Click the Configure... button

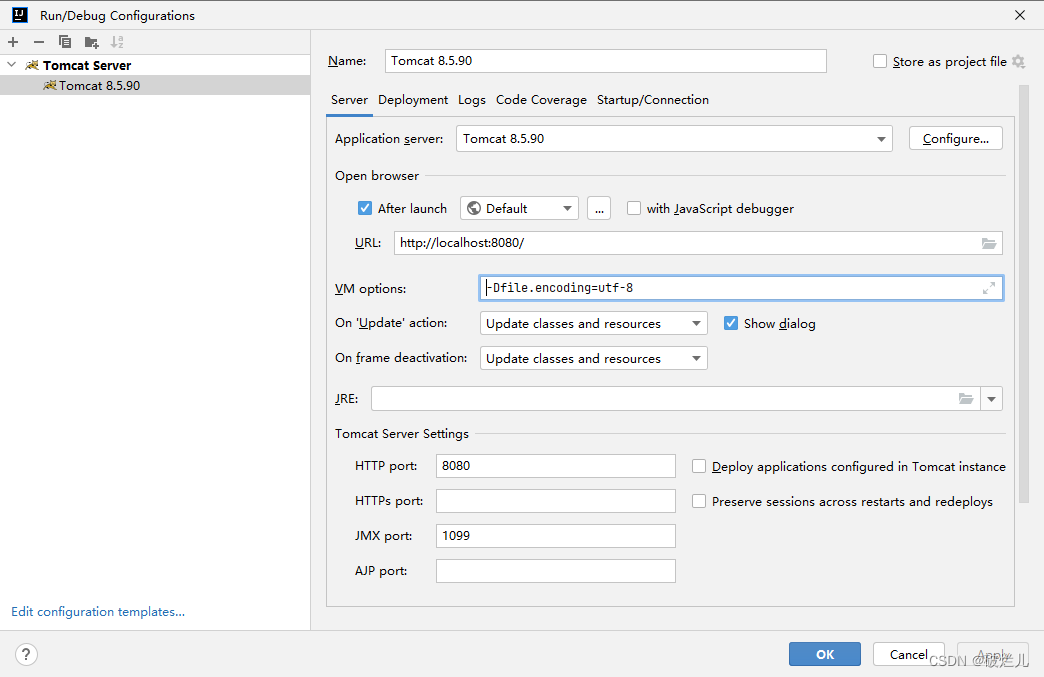tap(955, 138)
